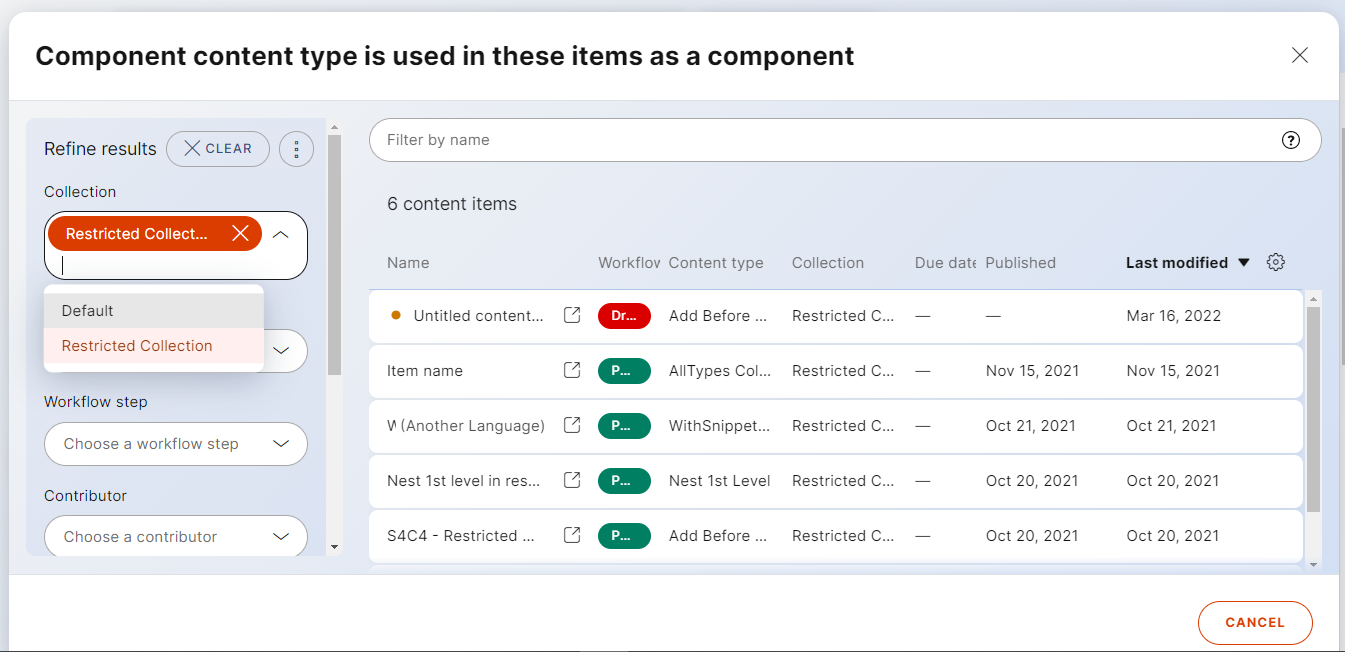The image size is (1345, 652).
Task: Close the dialog with the X icon
Action: (x=1299, y=56)
